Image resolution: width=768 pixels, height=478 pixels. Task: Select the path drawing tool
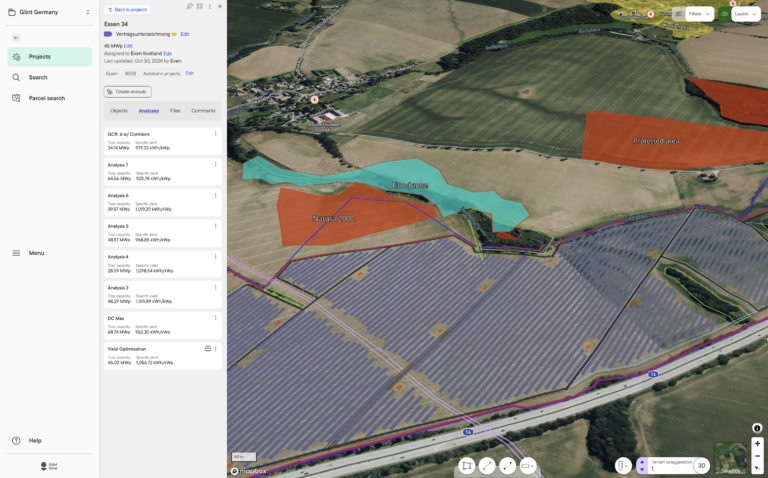pyautogui.click(x=508, y=466)
